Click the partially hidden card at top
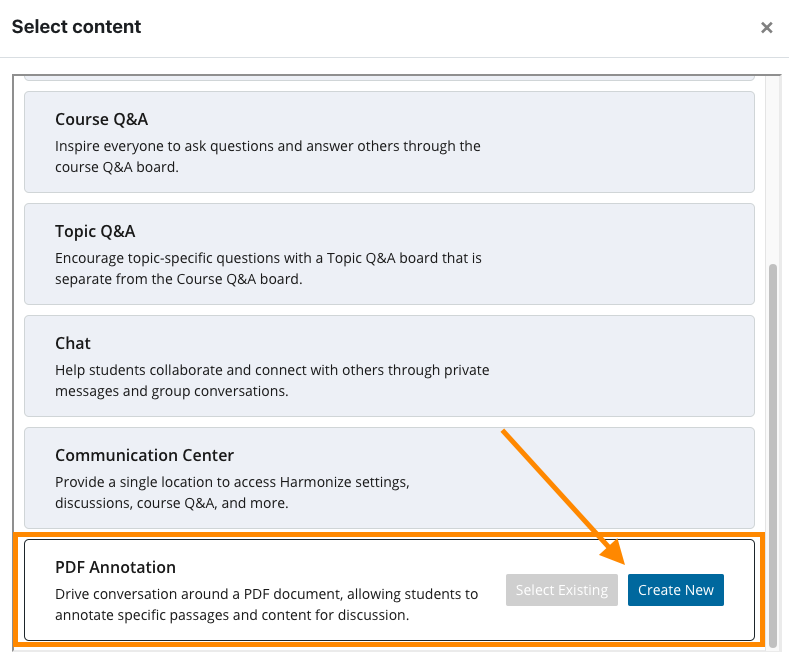This screenshot has height=670, width=789. pyautogui.click(x=389, y=76)
